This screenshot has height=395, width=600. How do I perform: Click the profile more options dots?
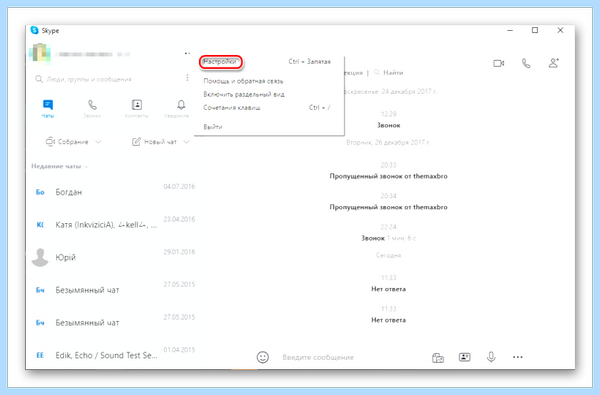coord(187,54)
